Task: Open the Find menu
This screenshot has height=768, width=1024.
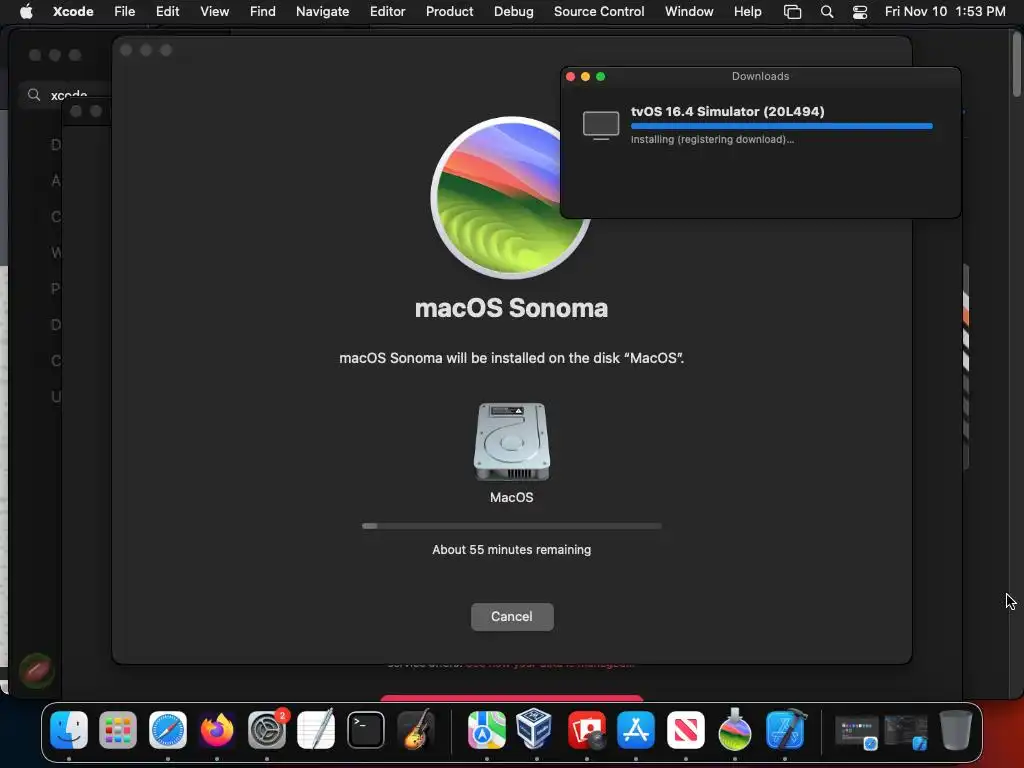Action: (x=263, y=11)
